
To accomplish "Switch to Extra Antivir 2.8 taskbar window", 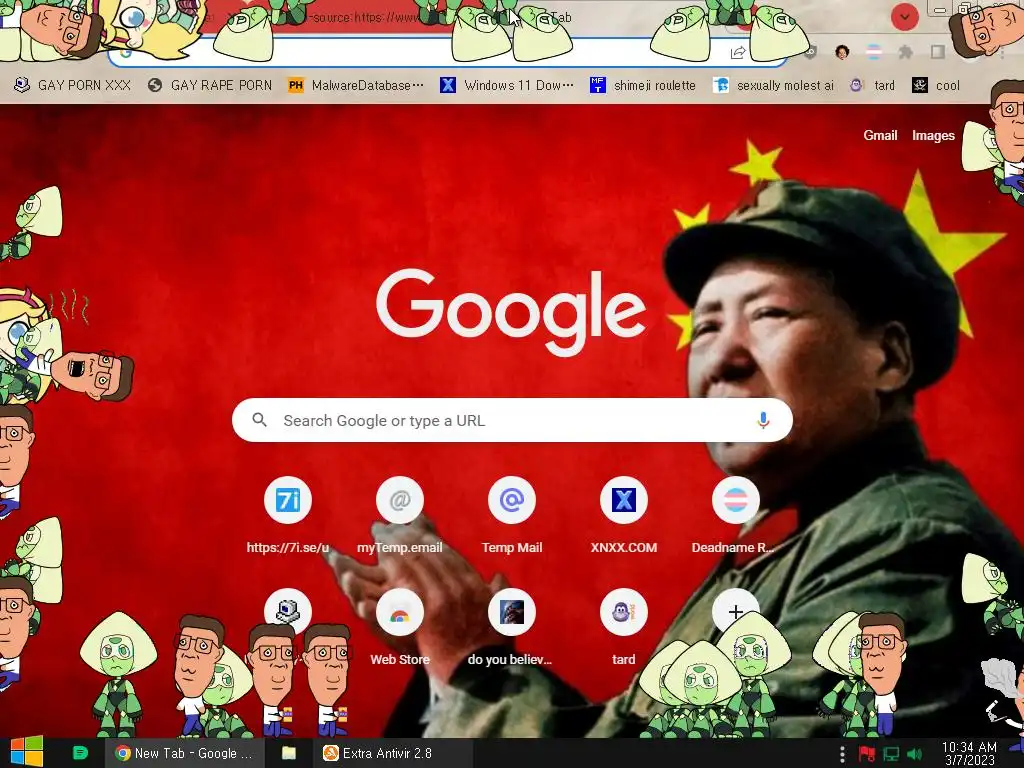I will 394,753.
